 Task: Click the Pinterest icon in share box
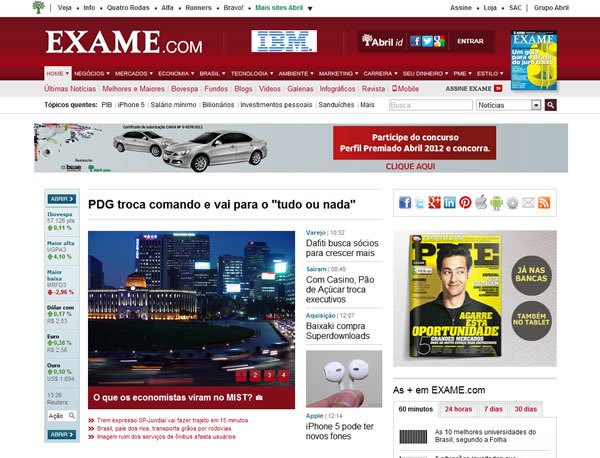pyautogui.click(x=465, y=202)
